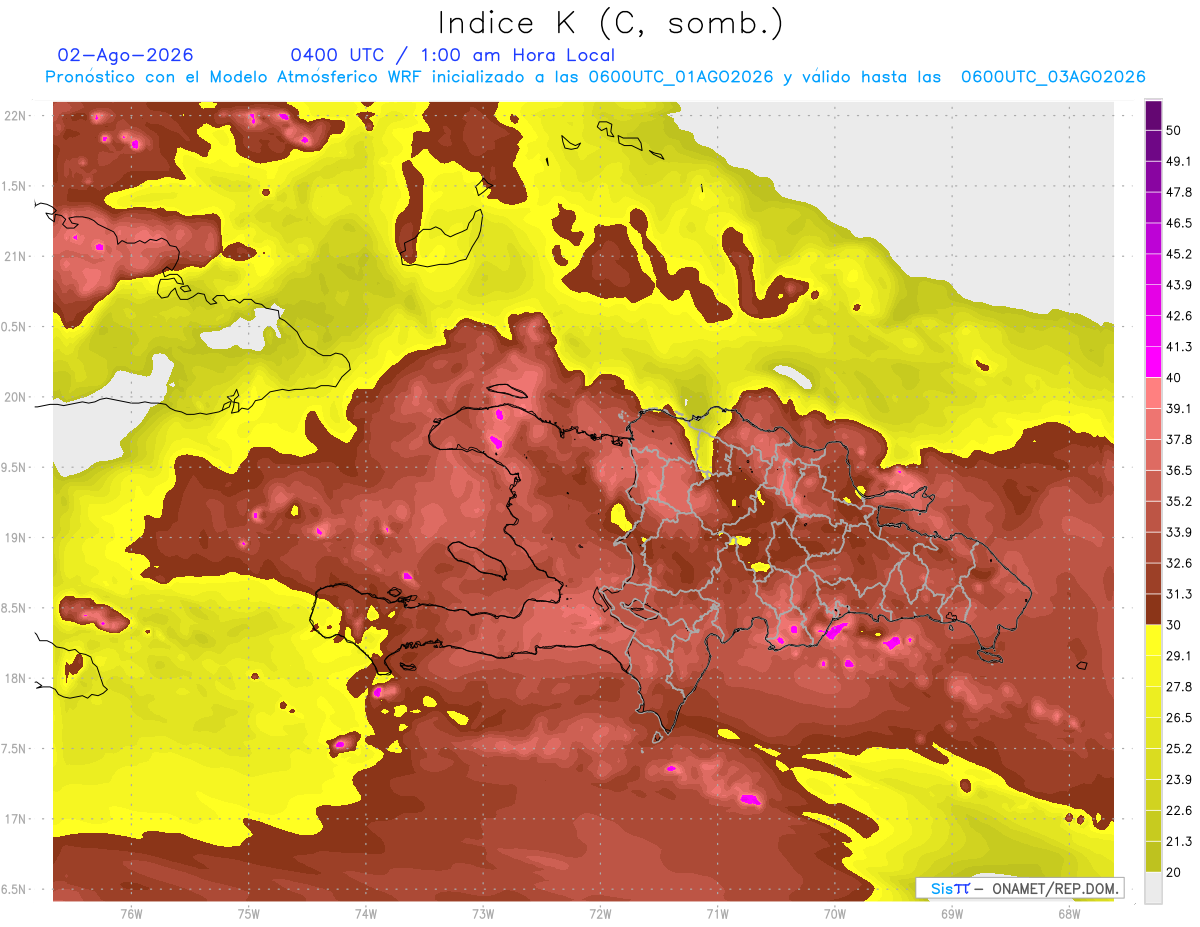This screenshot has width=1200, height=927.
Task: Click colour scale label "26.5"
Action: 1179,718
